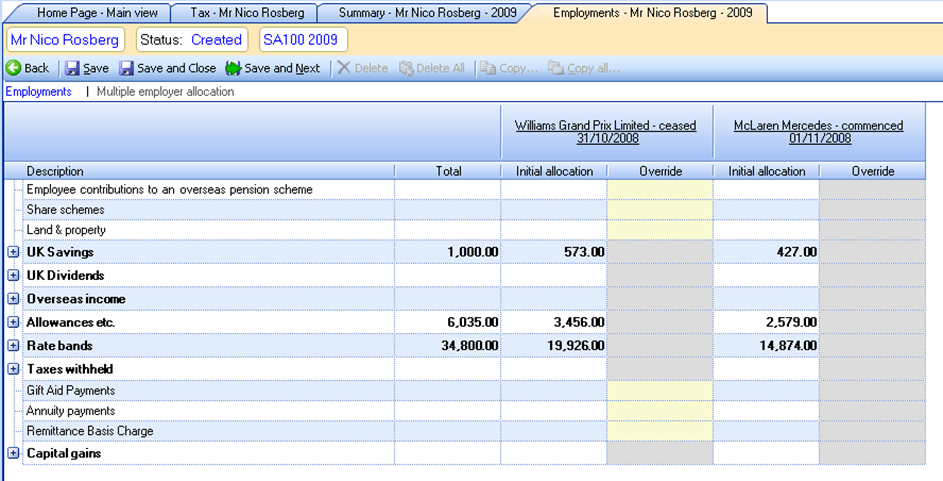Click Rate bands total 34,800.00
This screenshot has height=481, width=943.
[470, 346]
